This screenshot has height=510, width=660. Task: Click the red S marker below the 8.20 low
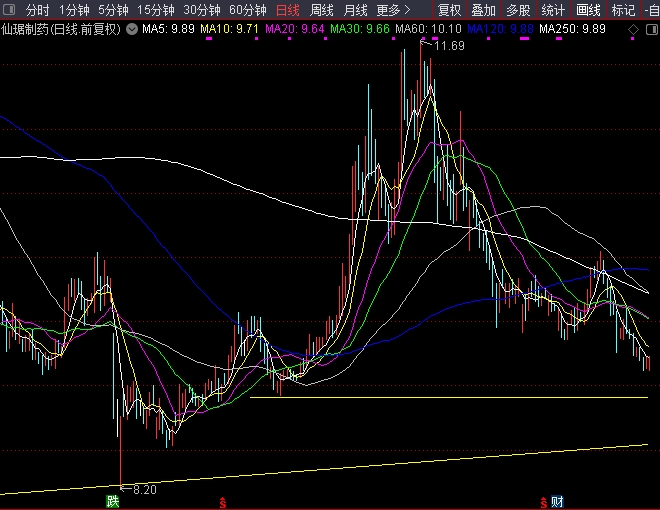(x=223, y=502)
